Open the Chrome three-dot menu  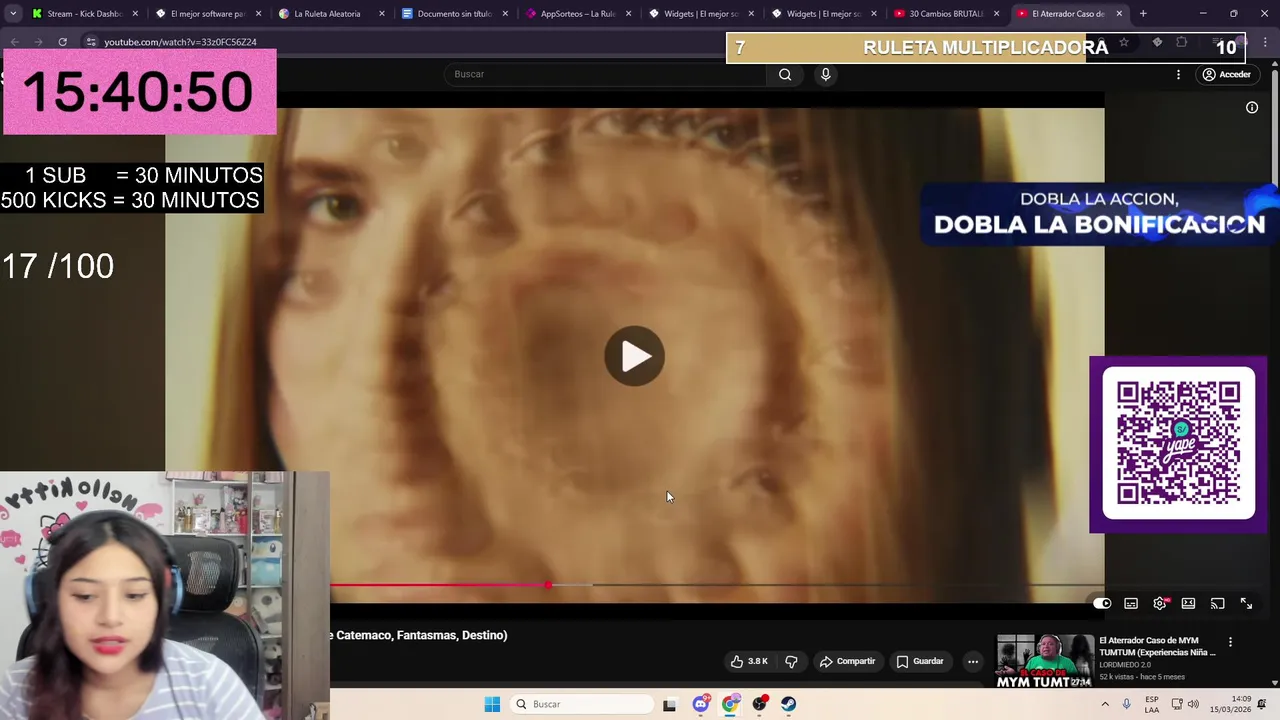(1265, 42)
